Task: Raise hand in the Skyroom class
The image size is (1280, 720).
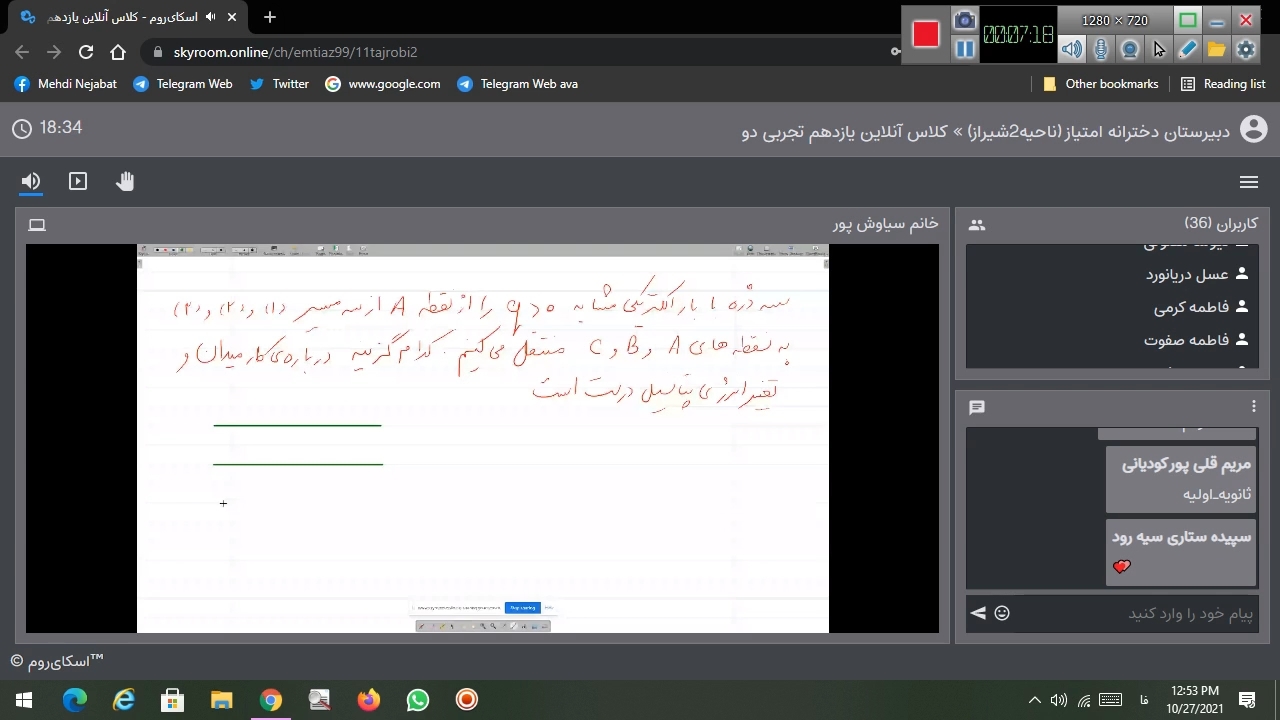Action: tap(125, 181)
